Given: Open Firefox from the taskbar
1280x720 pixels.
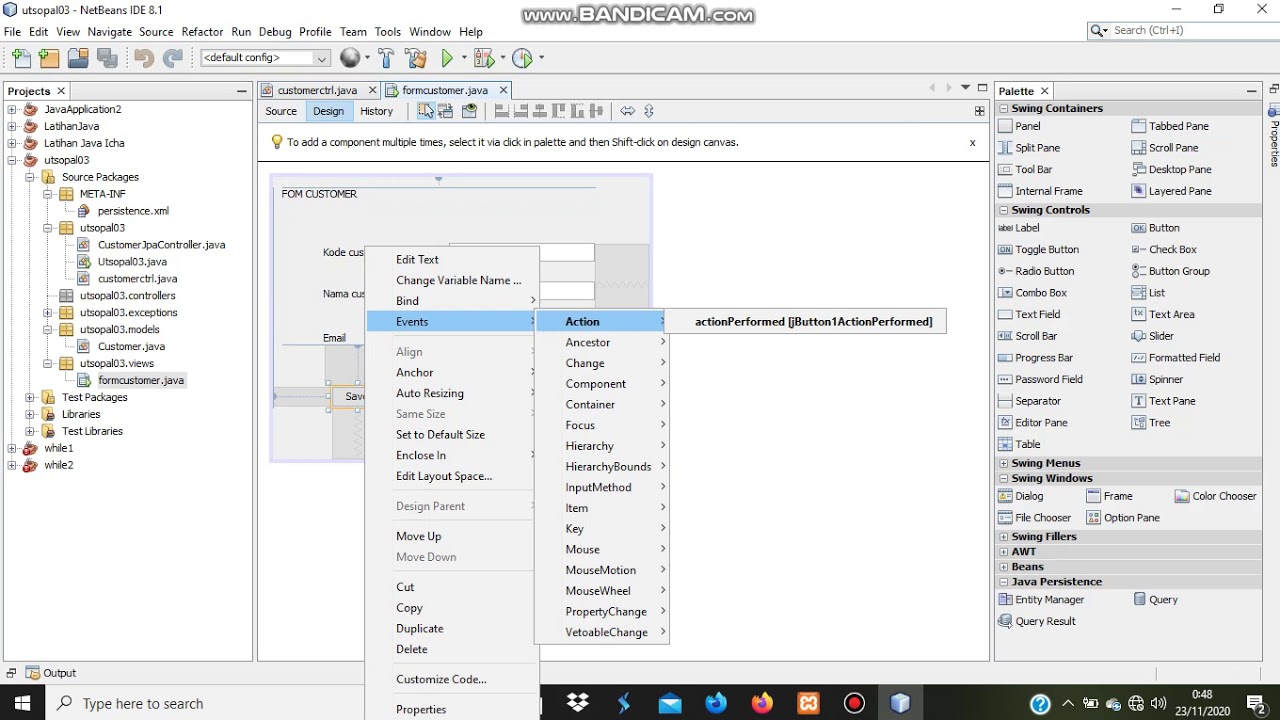Looking at the screenshot, I should pyautogui.click(x=762, y=703).
